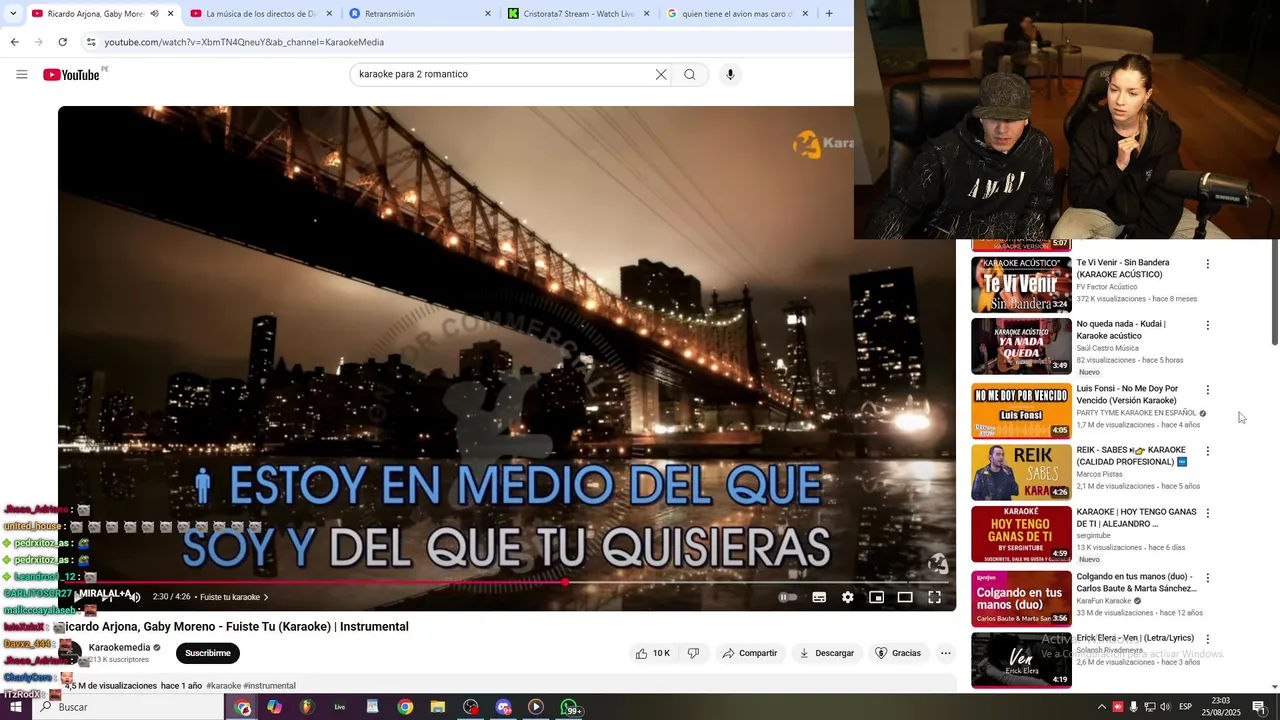This screenshot has height=720, width=1280.
Task: Show hidden system tray icons
Action: 1102,707
